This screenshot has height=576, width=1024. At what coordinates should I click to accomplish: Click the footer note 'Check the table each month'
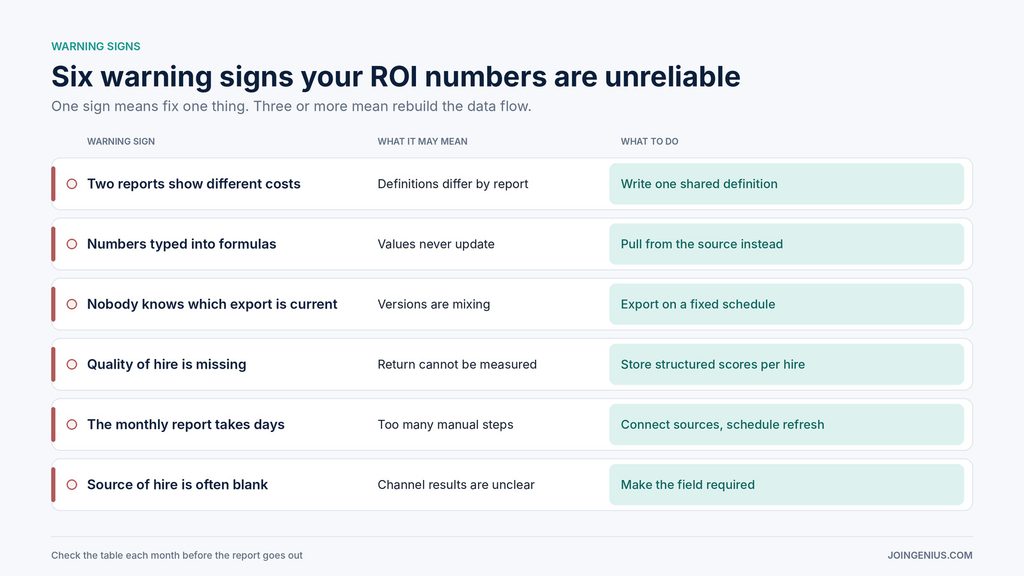pos(177,556)
